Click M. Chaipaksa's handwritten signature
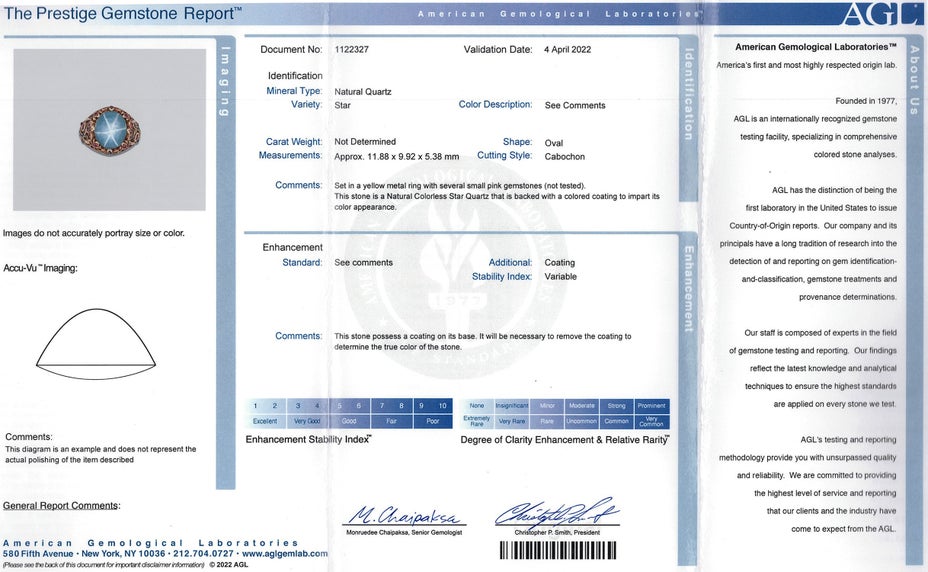The image size is (928, 572). click(404, 517)
